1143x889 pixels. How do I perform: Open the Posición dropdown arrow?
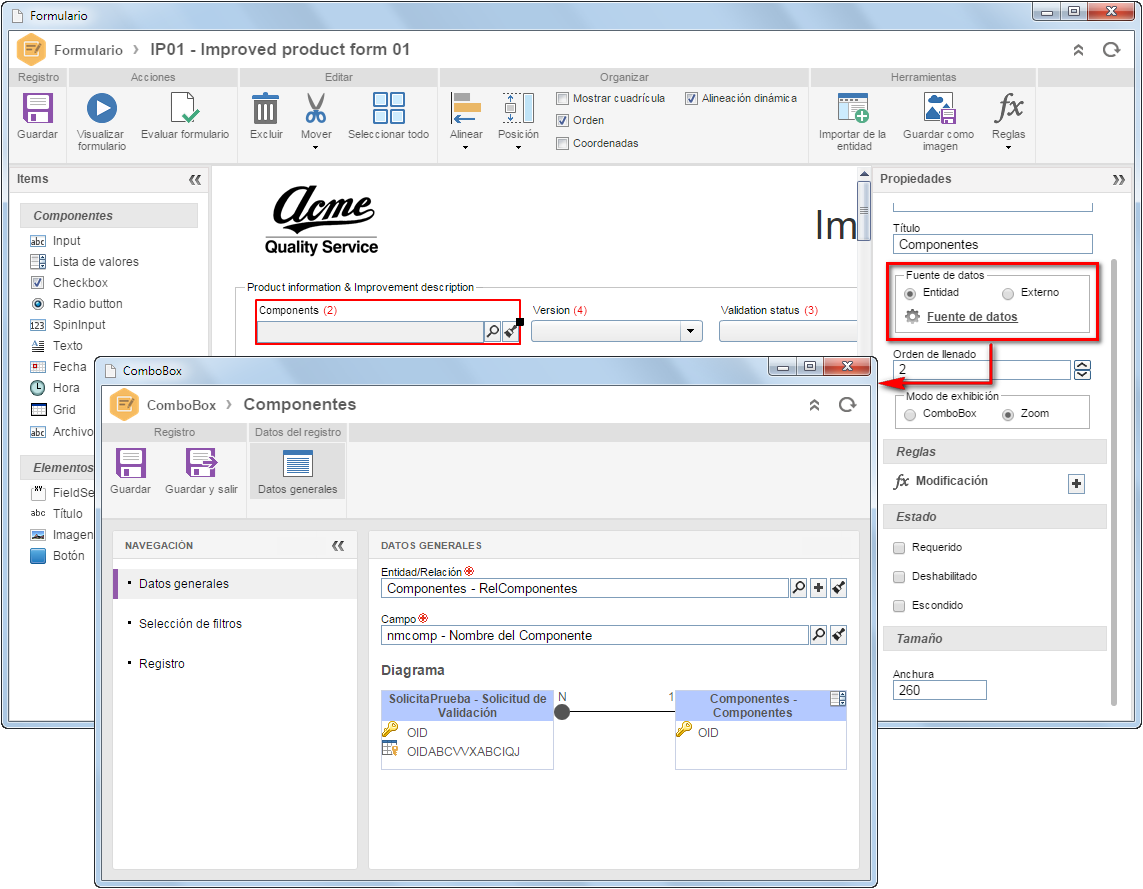(x=518, y=147)
